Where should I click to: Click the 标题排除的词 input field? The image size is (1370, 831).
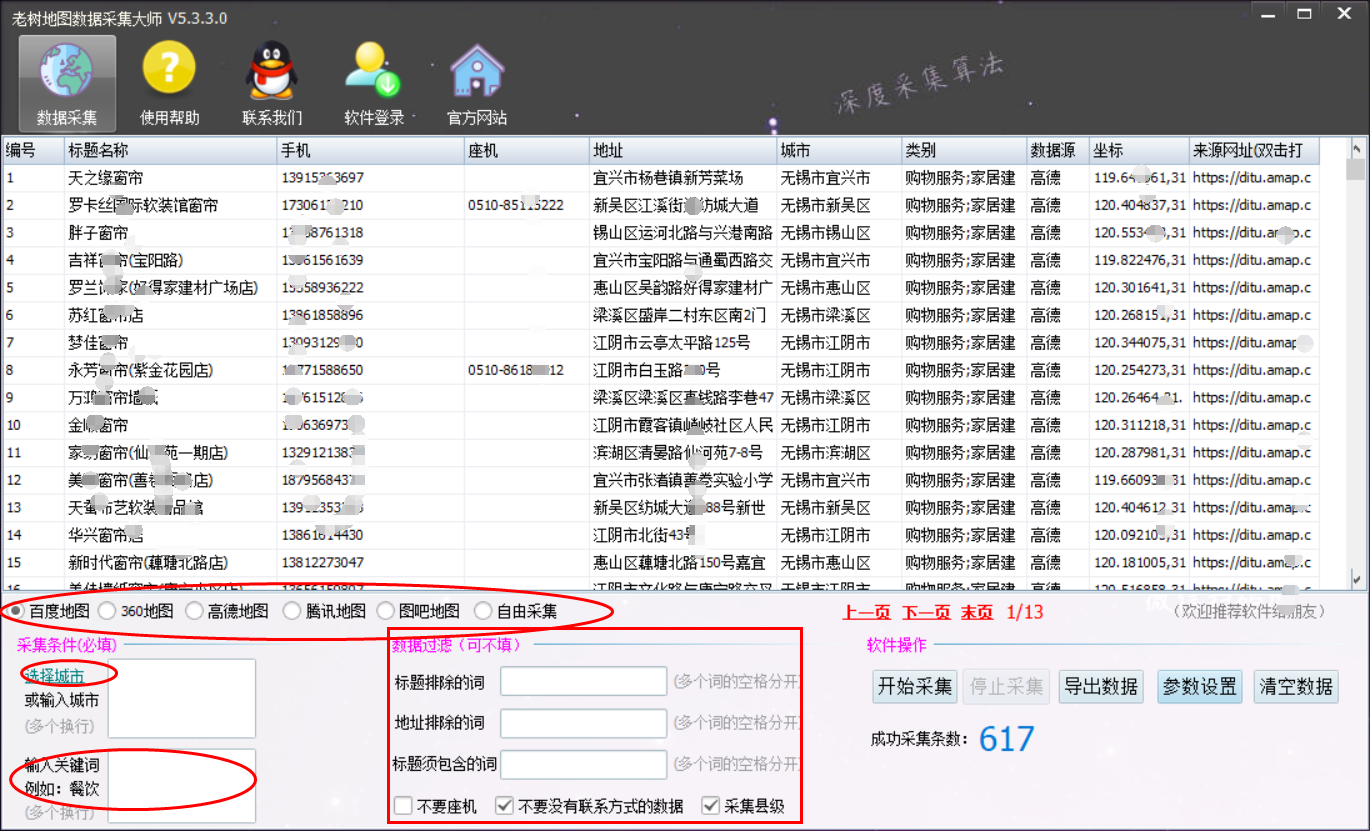(x=583, y=681)
